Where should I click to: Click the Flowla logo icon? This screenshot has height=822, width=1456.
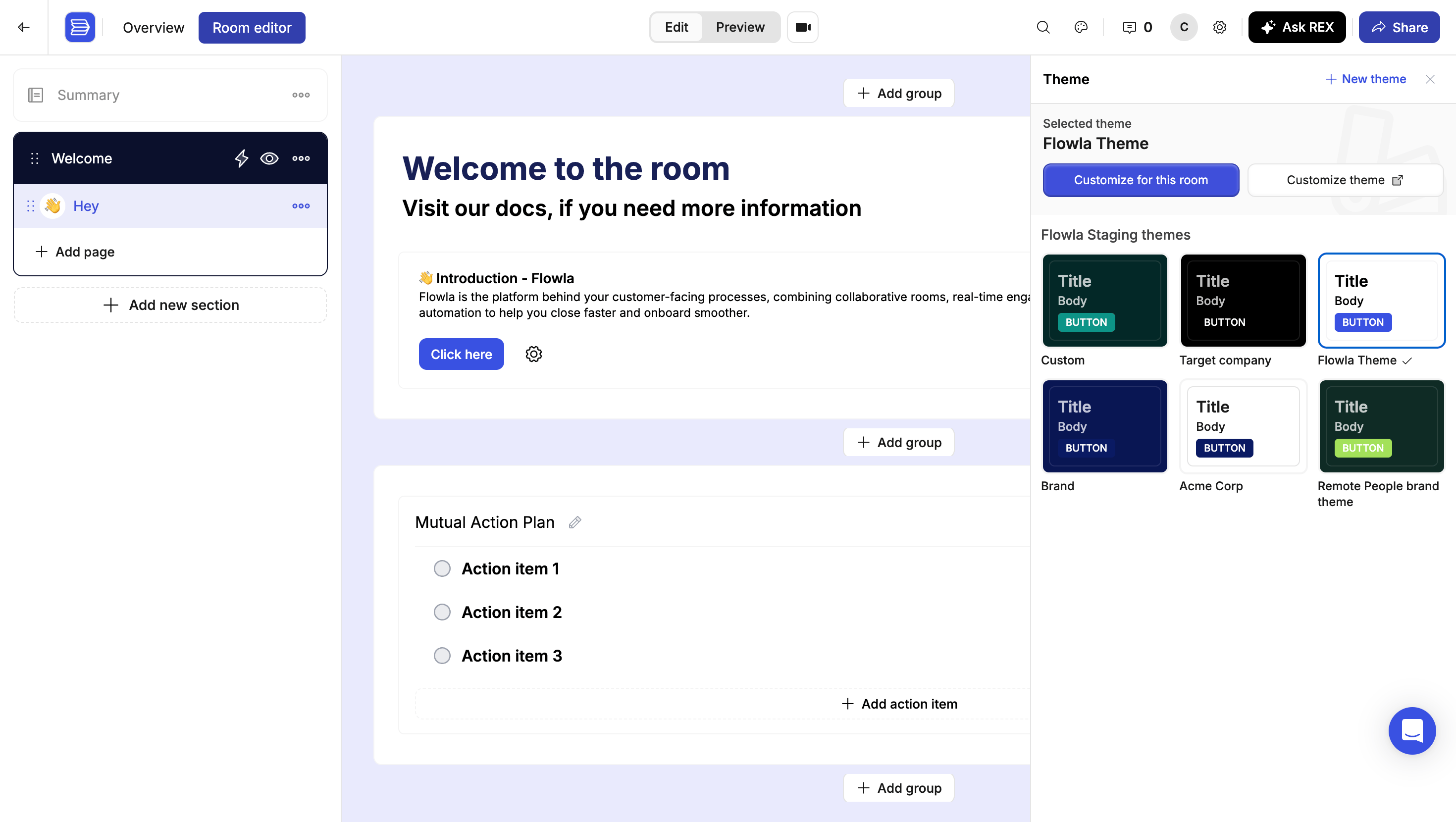(x=80, y=27)
